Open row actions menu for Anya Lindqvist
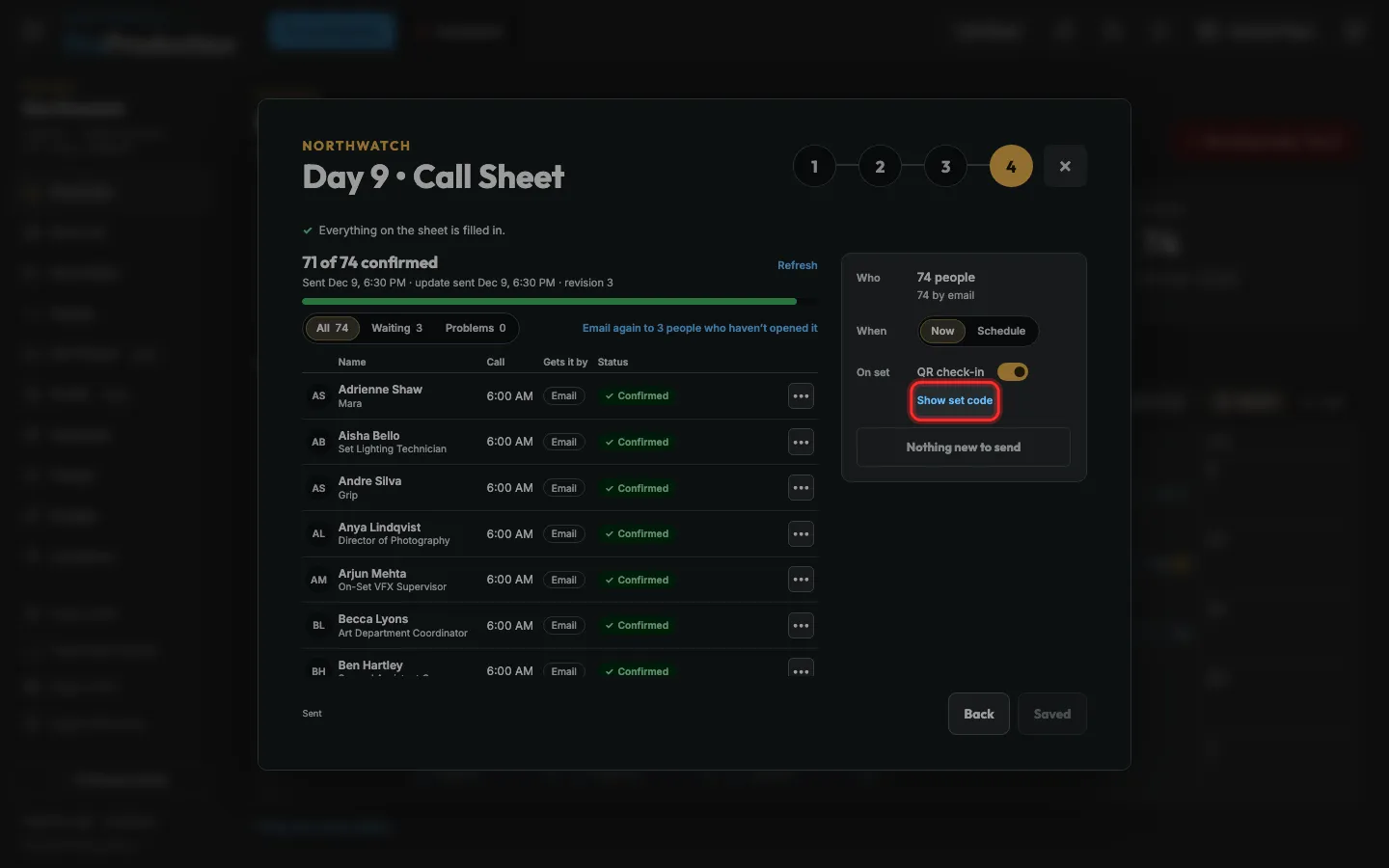 (x=801, y=534)
